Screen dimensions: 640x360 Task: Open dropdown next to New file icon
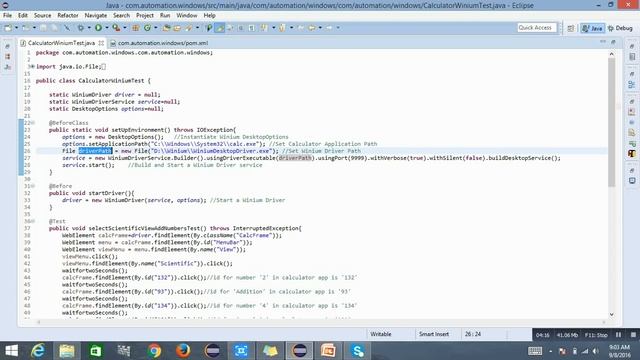pyautogui.click(x=17, y=28)
